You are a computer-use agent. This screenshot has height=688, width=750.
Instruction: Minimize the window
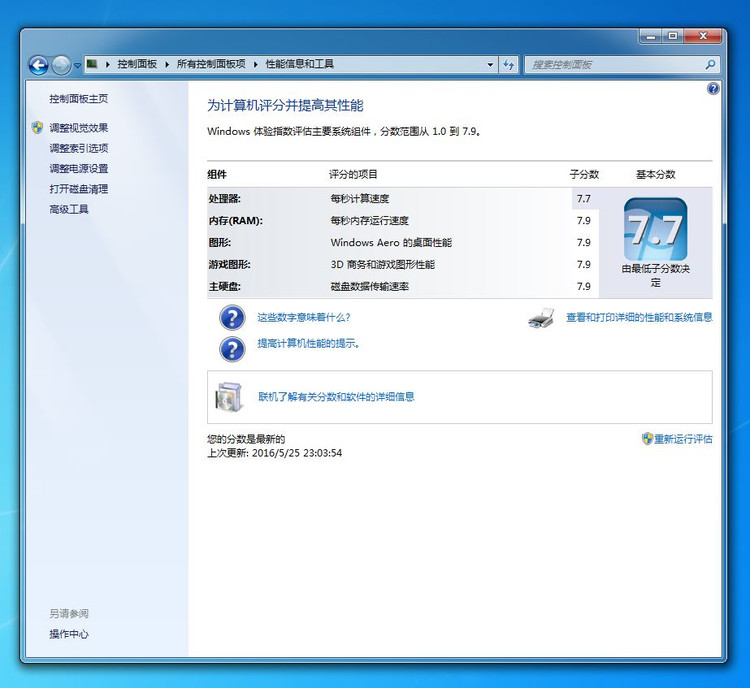pos(651,36)
